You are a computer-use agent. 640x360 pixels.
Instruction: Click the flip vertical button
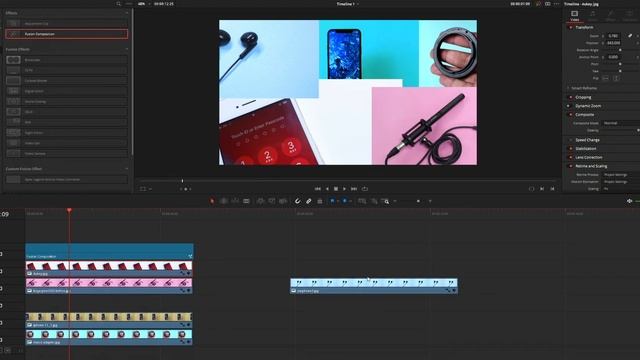(616, 78)
